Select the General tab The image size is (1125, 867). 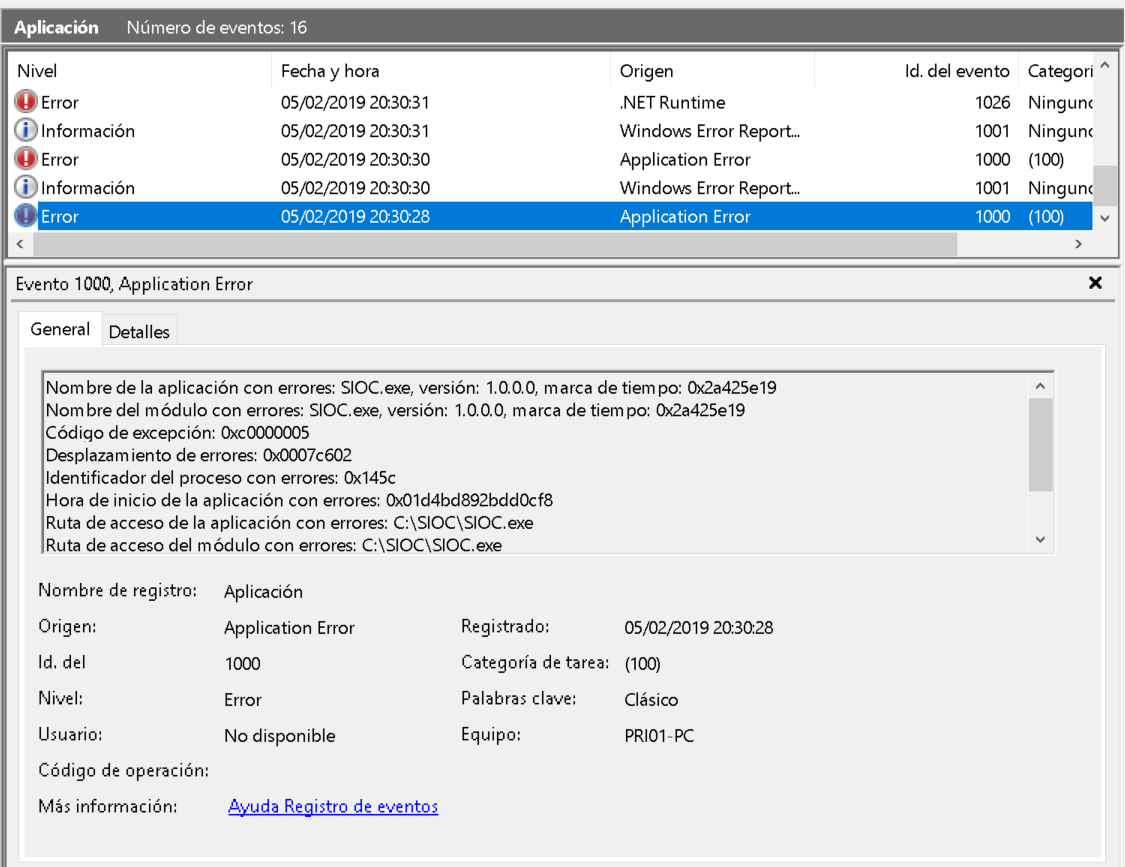[60, 329]
